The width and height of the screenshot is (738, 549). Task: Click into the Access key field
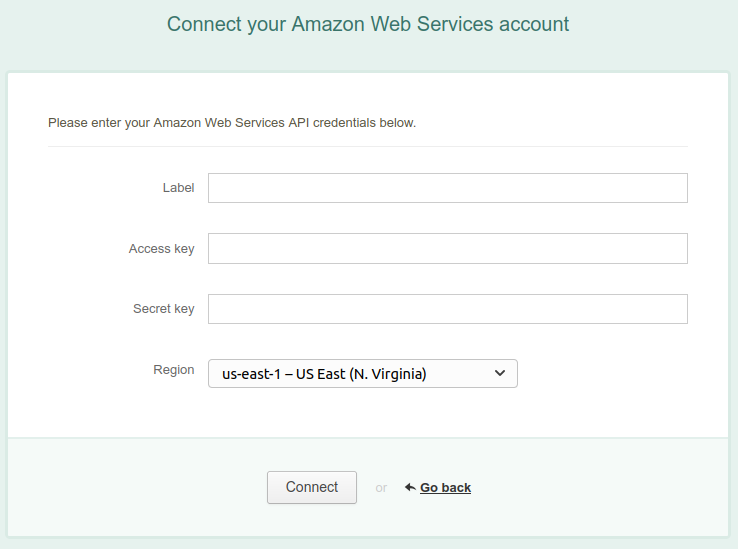pos(447,249)
